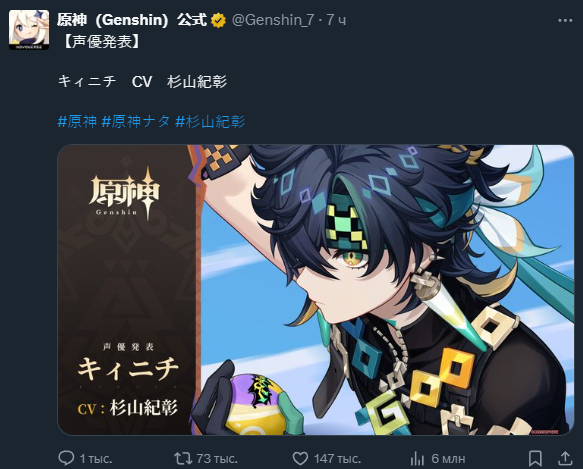Follow the #原神 hashtag
Viewport: 583px width, 469px height.
[77, 122]
